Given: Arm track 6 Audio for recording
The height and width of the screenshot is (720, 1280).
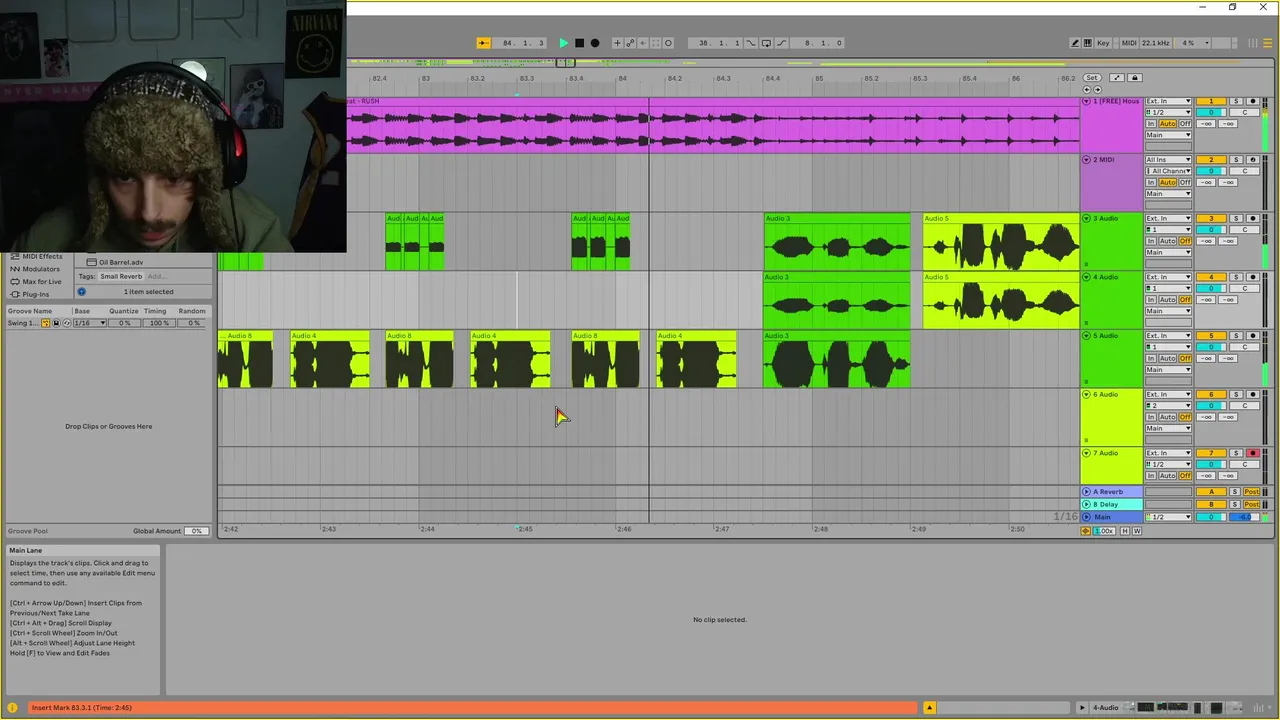Looking at the screenshot, I should coord(1252,395).
